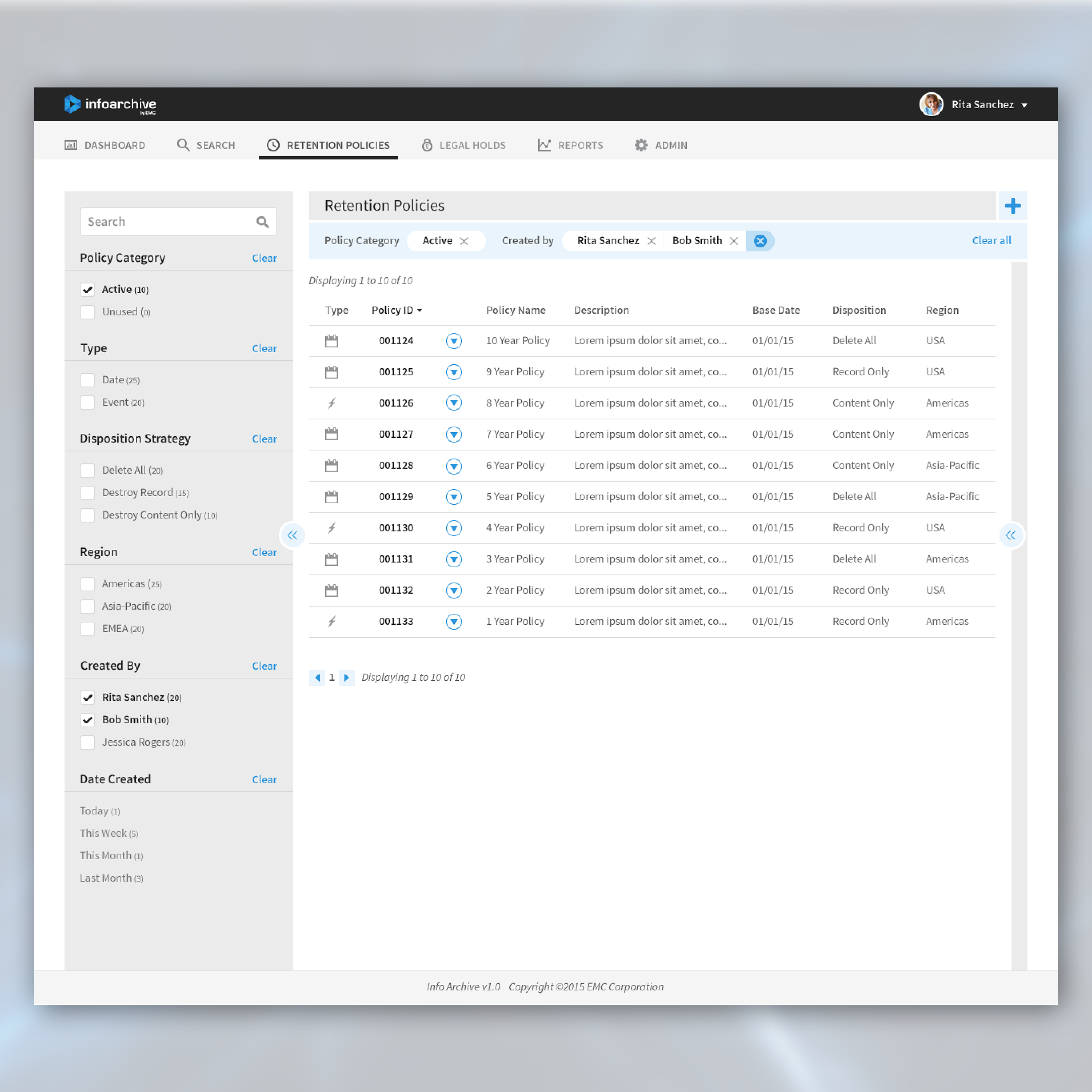Click the sidebar Search input field
1092x1092 pixels.
pyautogui.click(x=167, y=222)
